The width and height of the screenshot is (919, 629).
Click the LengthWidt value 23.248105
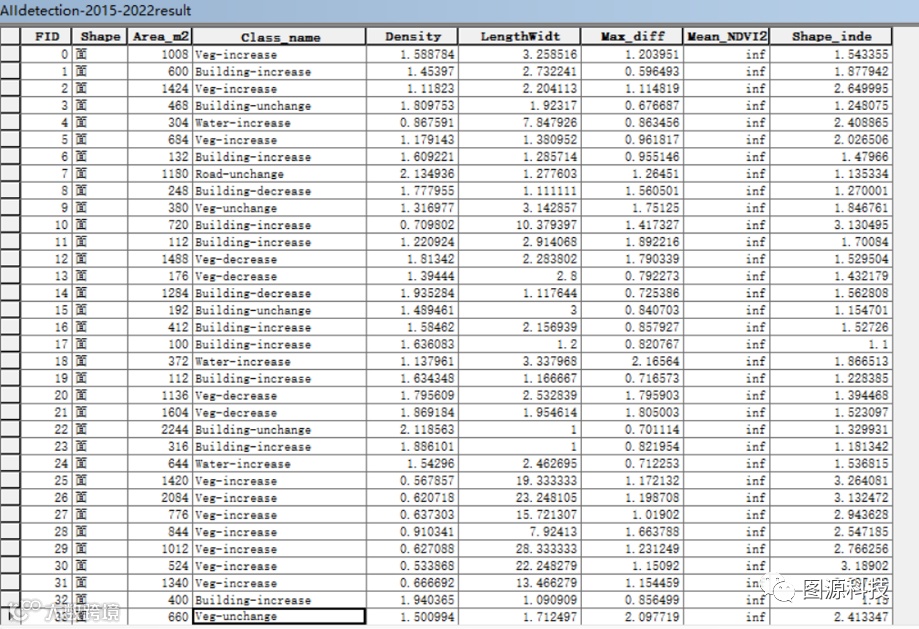tap(520, 498)
